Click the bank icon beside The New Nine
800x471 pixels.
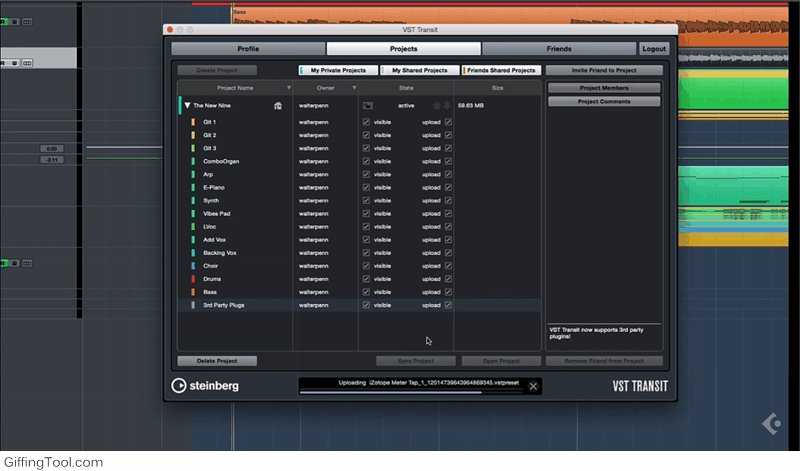point(278,106)
